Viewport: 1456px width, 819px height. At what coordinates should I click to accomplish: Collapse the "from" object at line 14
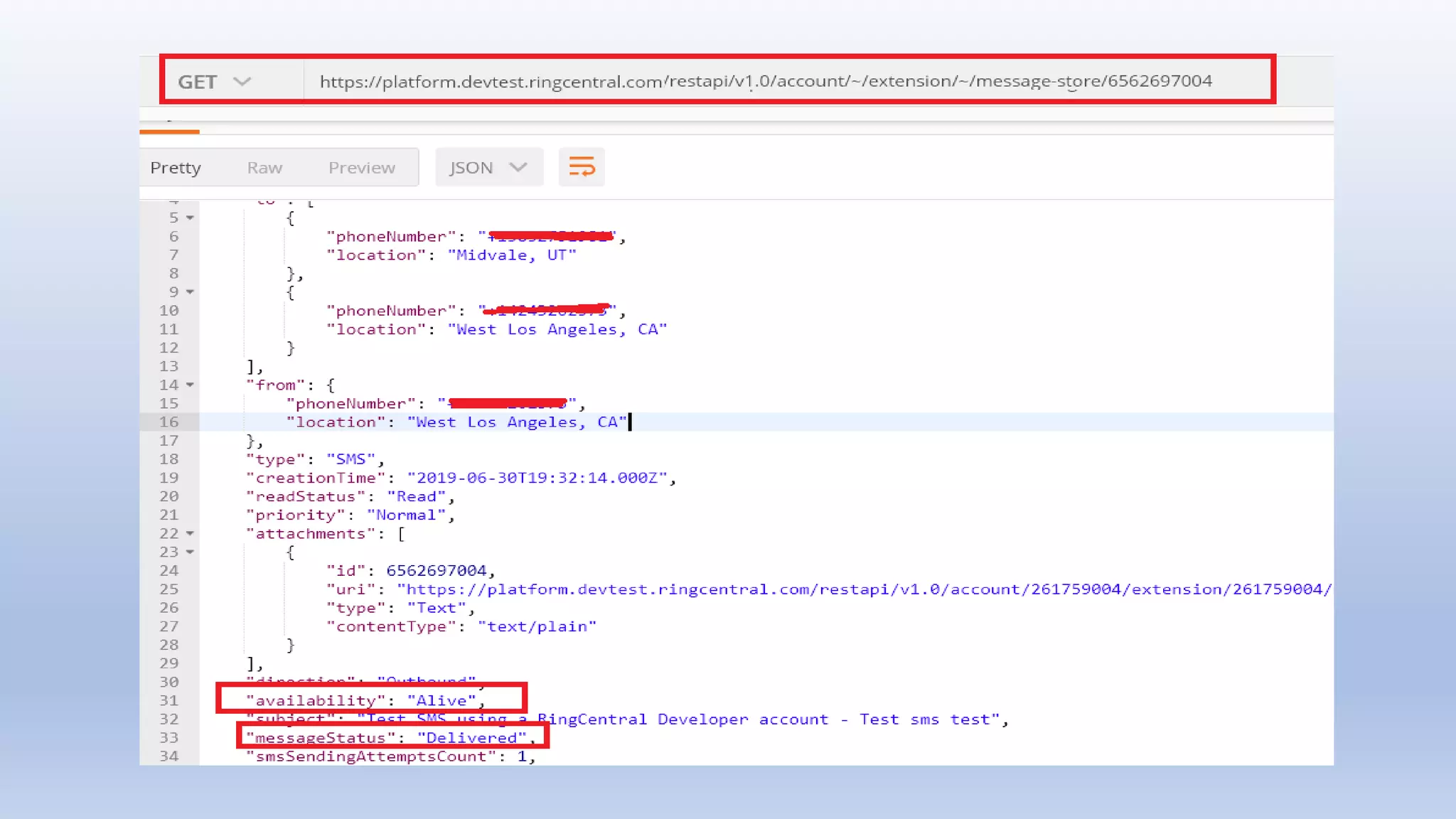[x=190, y=385]
